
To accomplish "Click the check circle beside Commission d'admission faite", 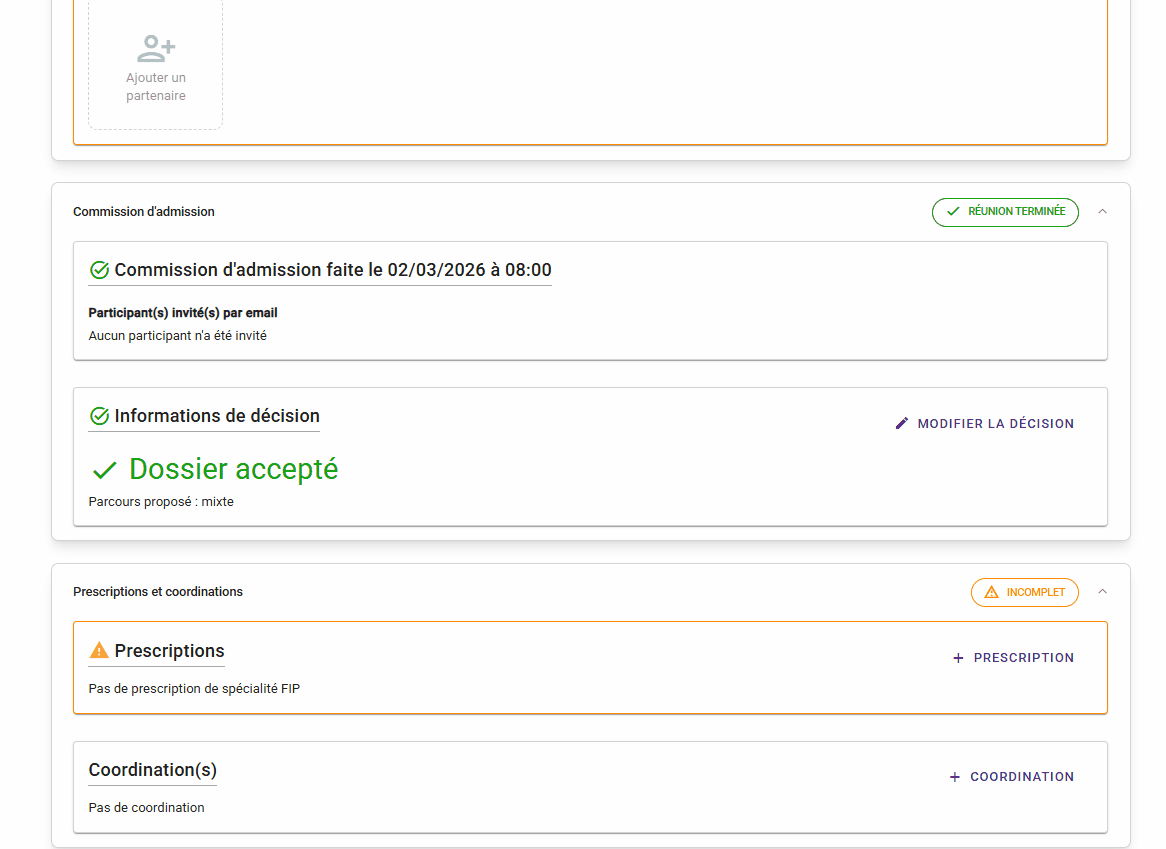I will 99,270.
